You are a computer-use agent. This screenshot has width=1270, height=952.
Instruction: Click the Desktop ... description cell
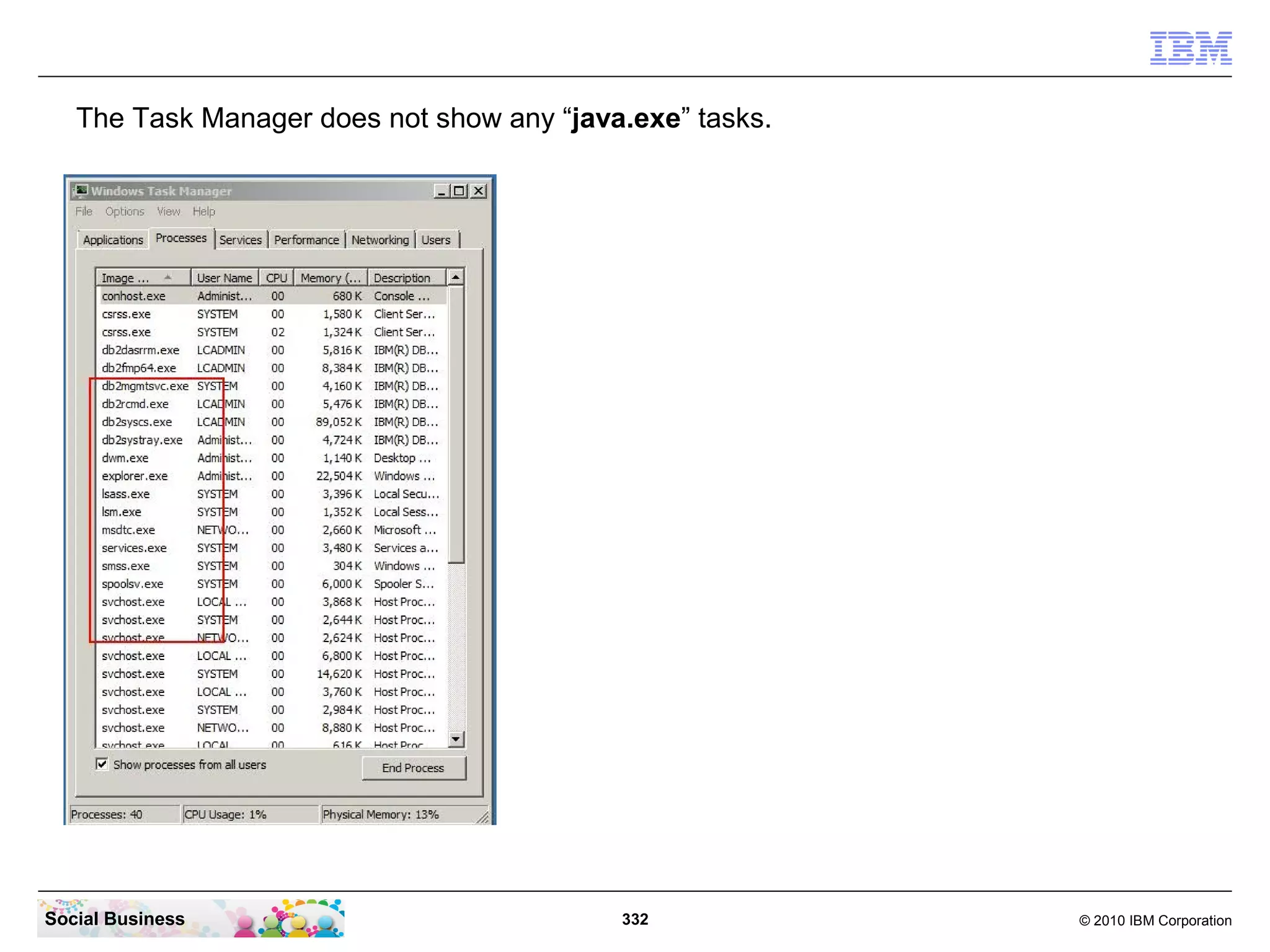(402, 458)
